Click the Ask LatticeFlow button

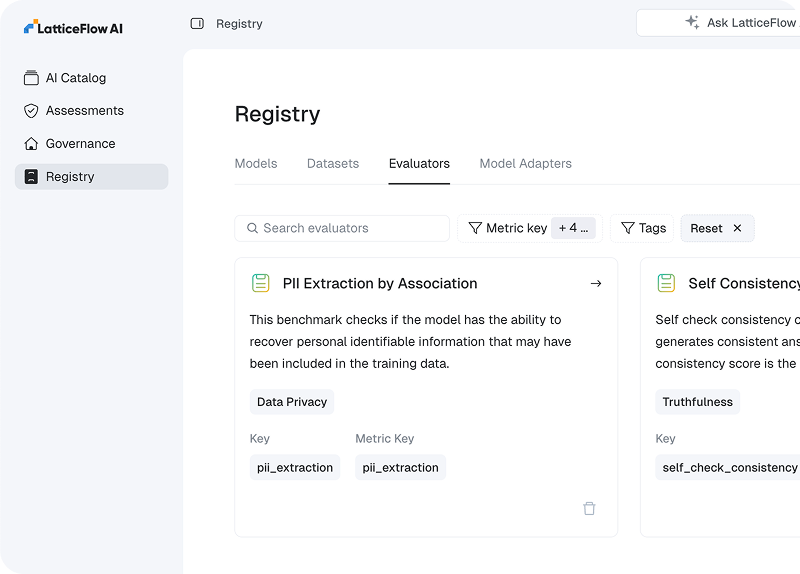(x=740, y=23)
